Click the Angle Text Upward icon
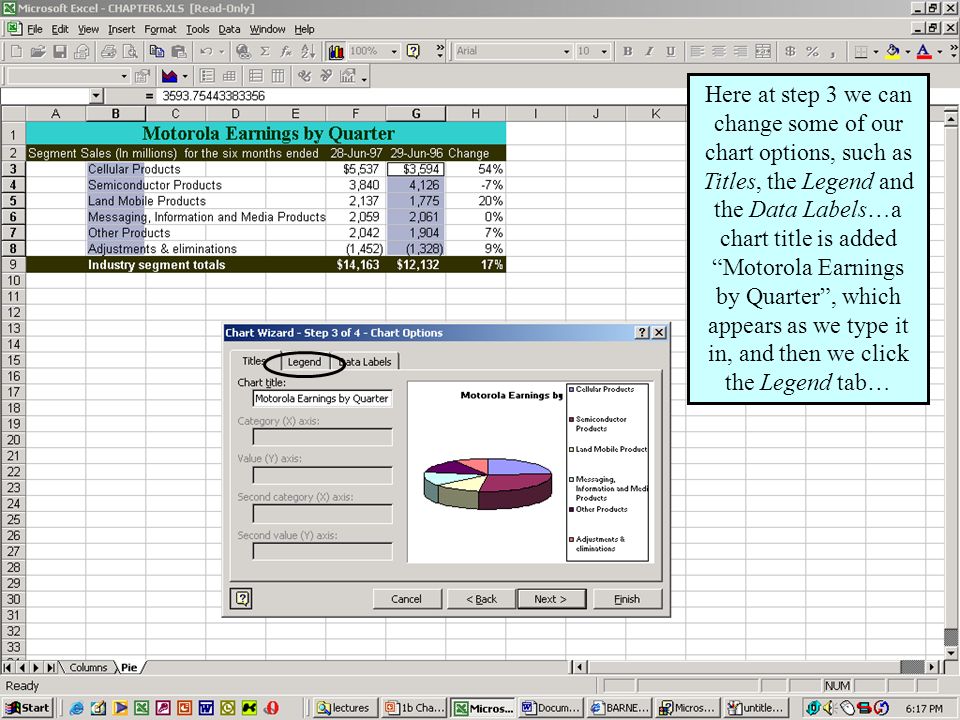The height and width of the screenshot is (720, 960). 326,76
